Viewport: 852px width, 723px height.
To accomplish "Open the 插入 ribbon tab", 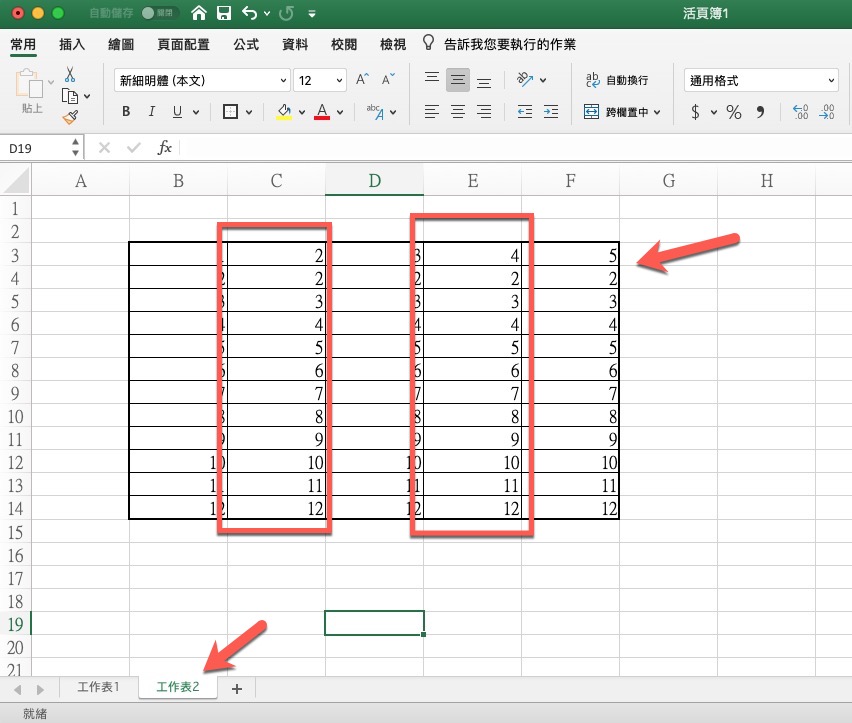I will coord(72,44).
